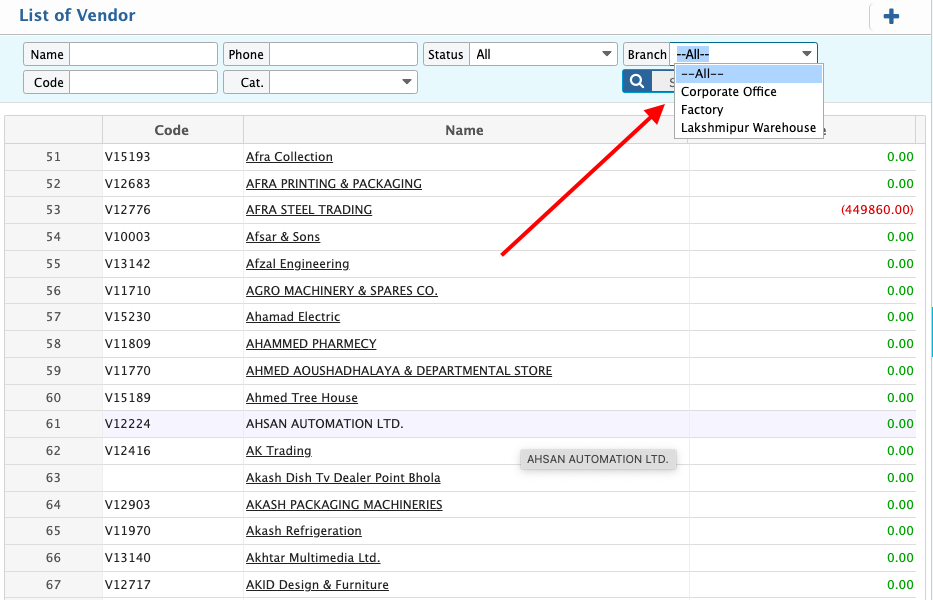This screenshot has height=600, width=933.
Task: Click the magnifying glass search icon
Action: click(636, 82)
